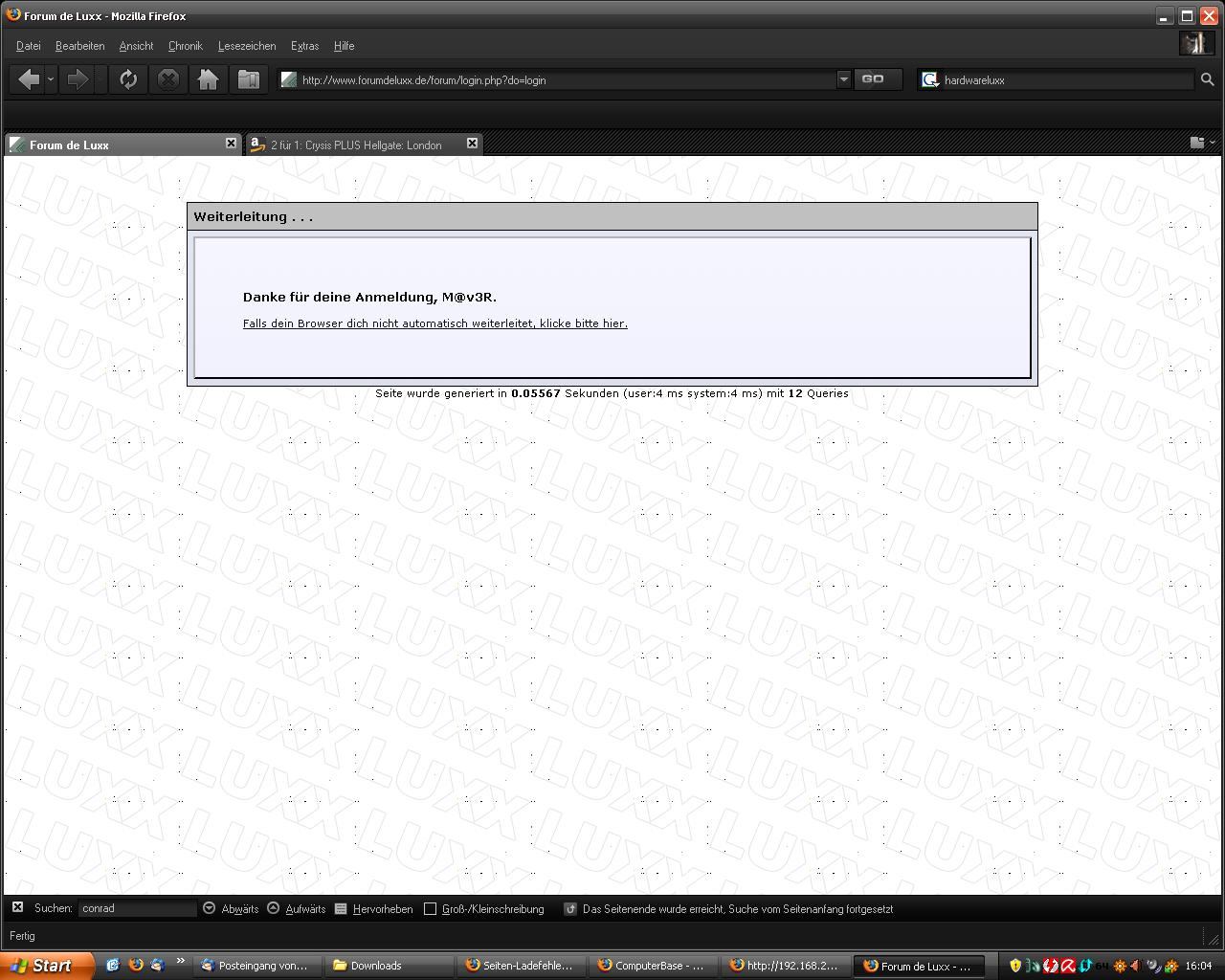Click the Forward arrow navigation button
1225x980 pixels.
[x=78, y=79]
